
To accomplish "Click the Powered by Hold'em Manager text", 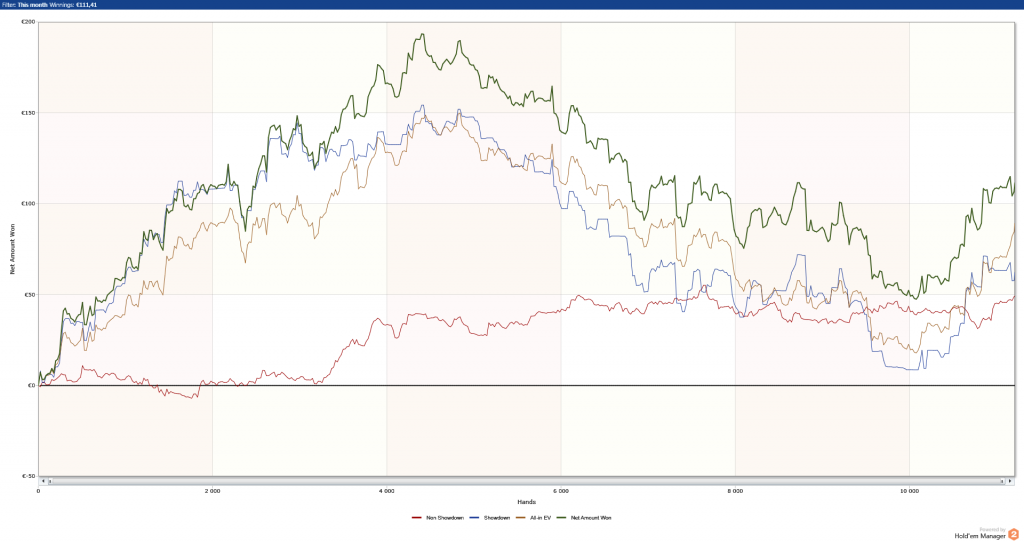I will pyautogui.click(x=981, y=533).
